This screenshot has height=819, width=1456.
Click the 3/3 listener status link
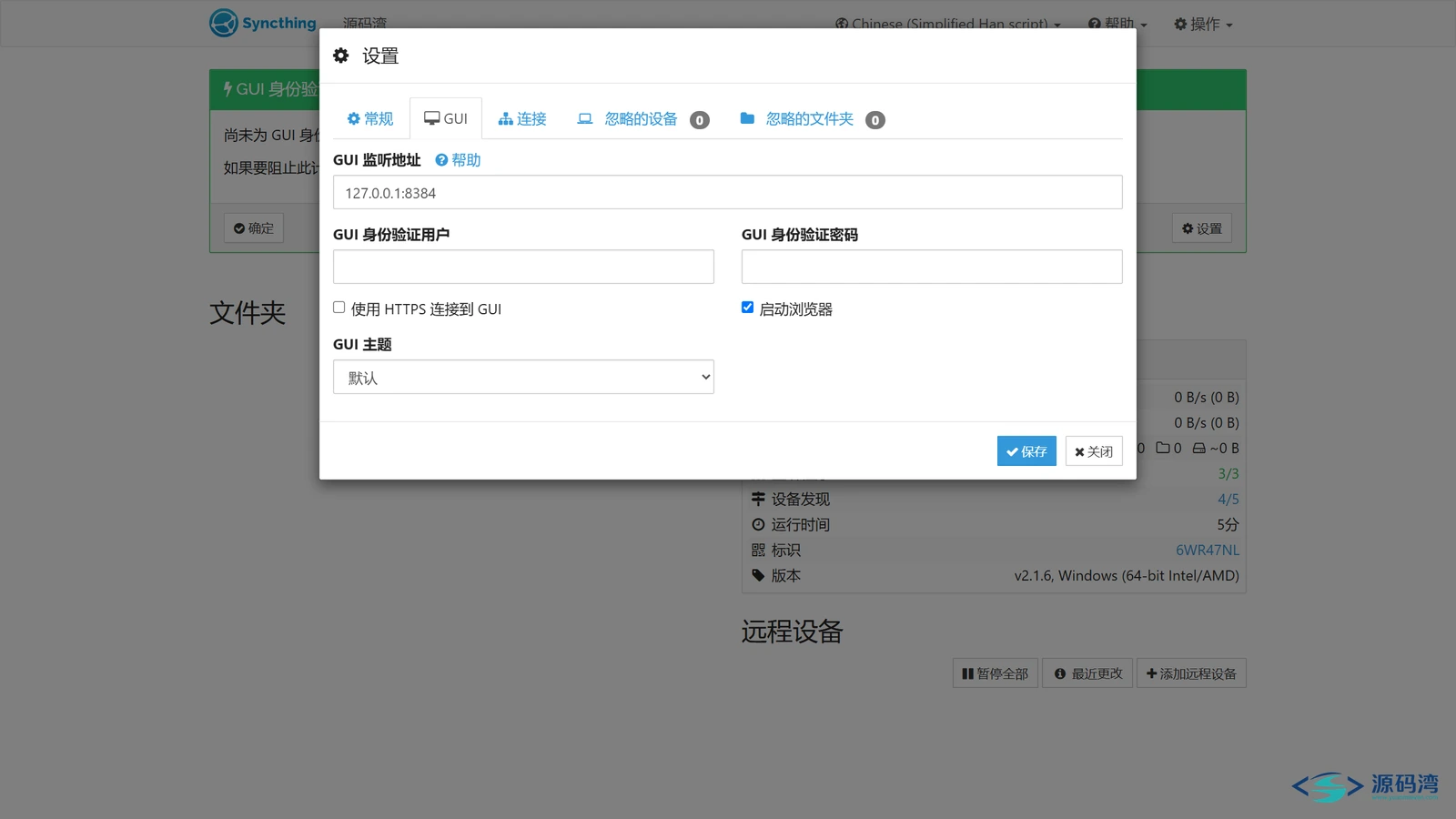pos(1228,473)
